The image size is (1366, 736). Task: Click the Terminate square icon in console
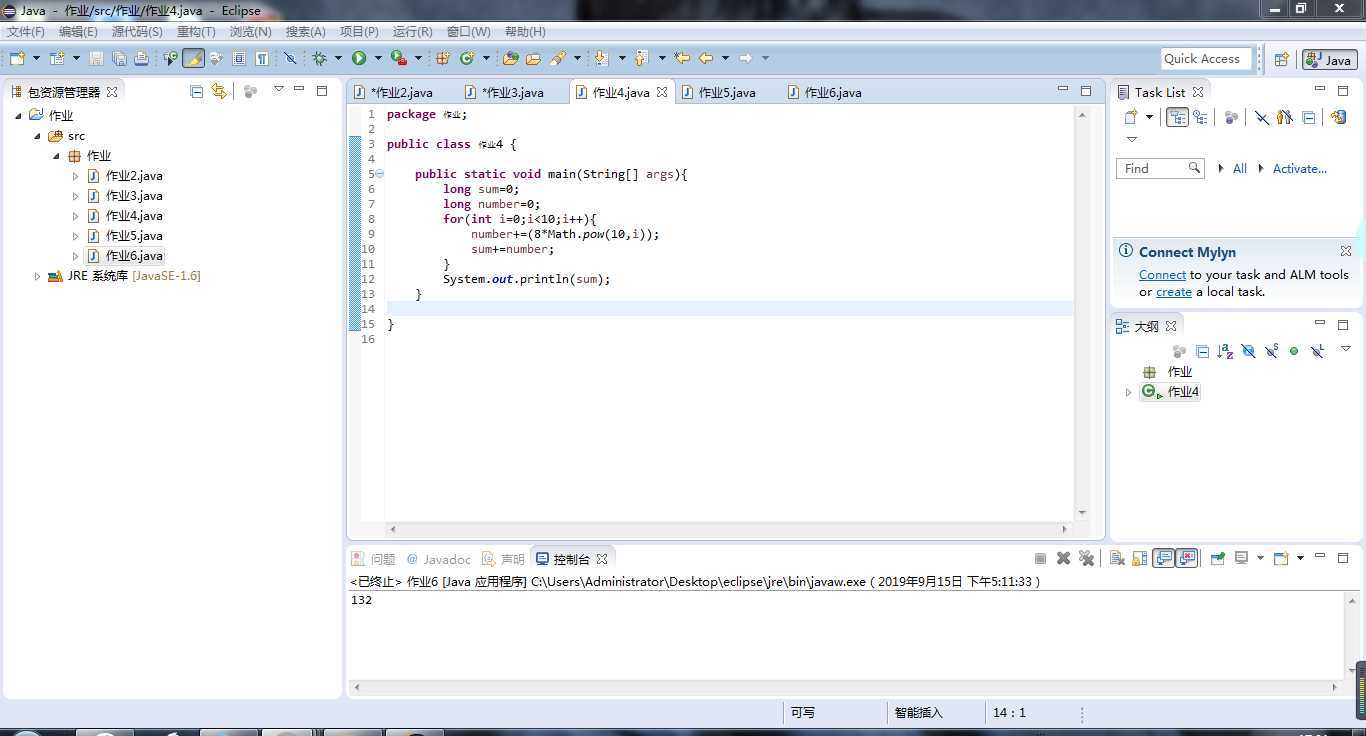pos(1040,559)
